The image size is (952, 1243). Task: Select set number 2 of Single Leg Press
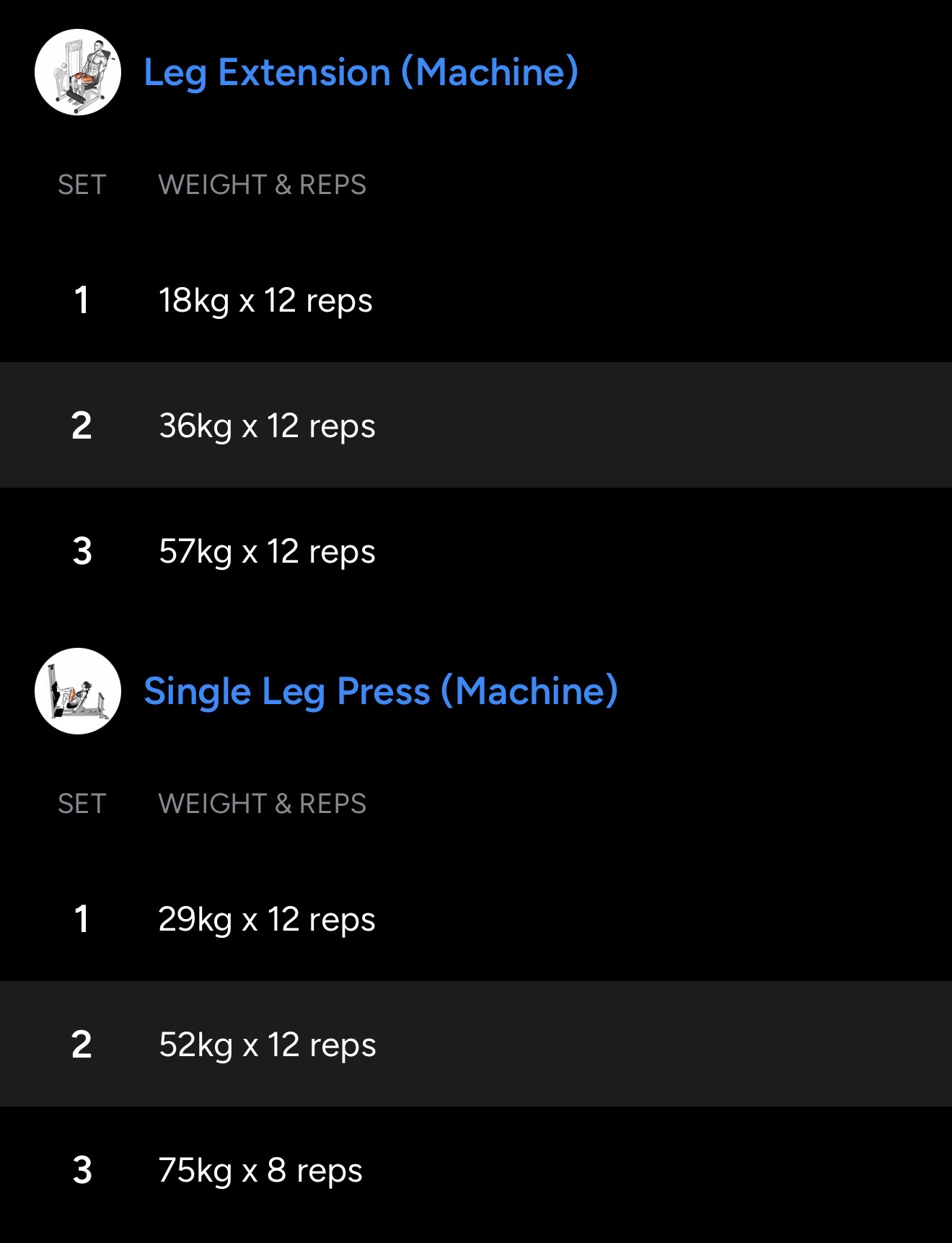click(x=82, y=1045)
